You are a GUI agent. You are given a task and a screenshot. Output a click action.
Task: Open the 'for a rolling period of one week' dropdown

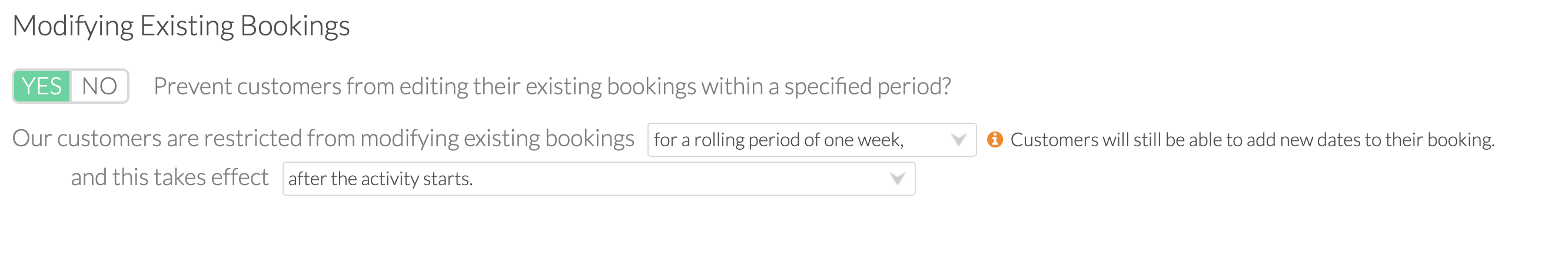pyautogui.click(x=812, y=140)
